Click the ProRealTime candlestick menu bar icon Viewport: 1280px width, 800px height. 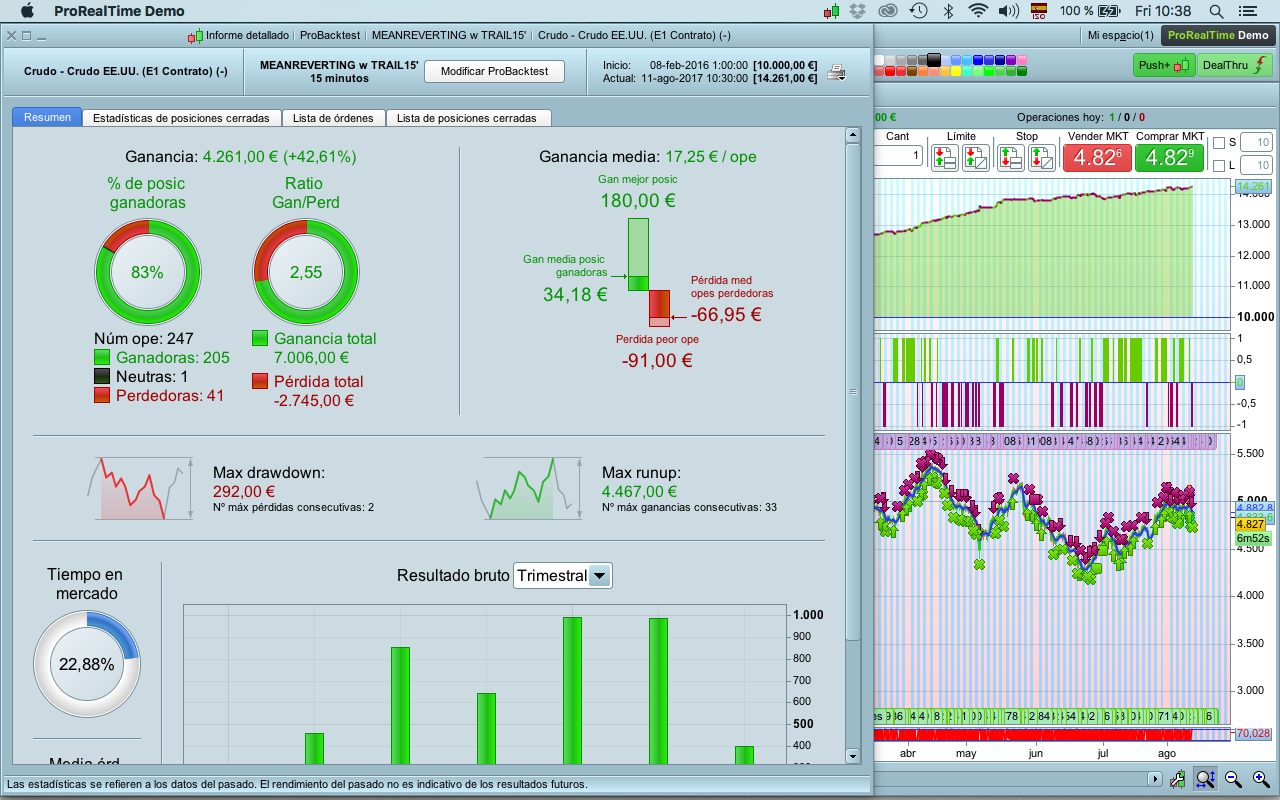831,11
